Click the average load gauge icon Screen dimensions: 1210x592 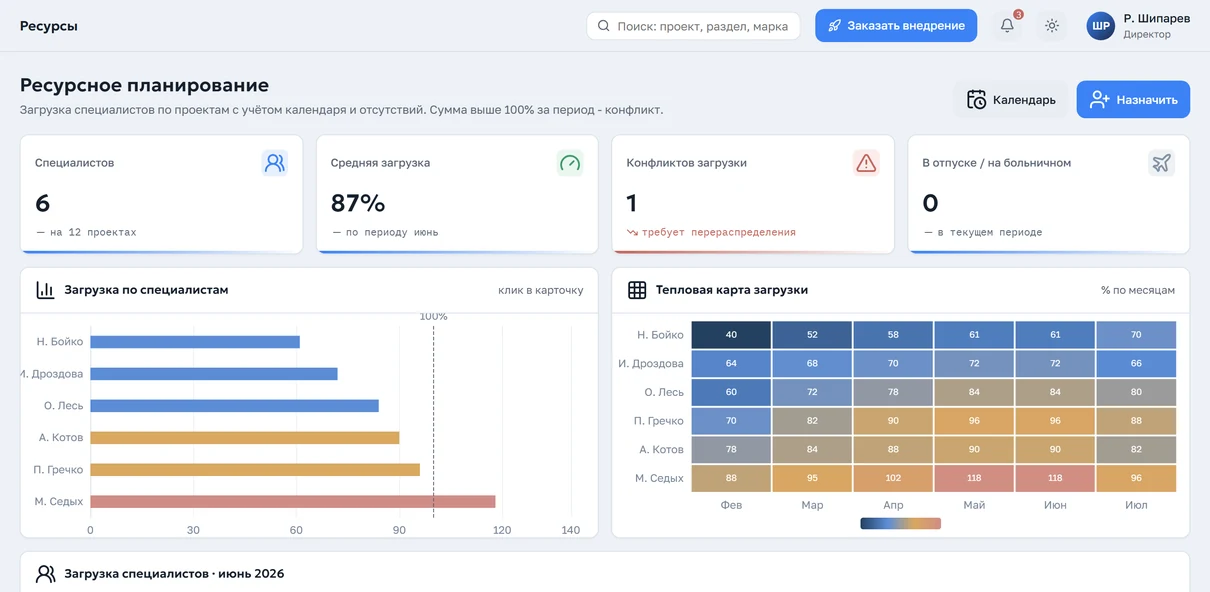point(570,163)
